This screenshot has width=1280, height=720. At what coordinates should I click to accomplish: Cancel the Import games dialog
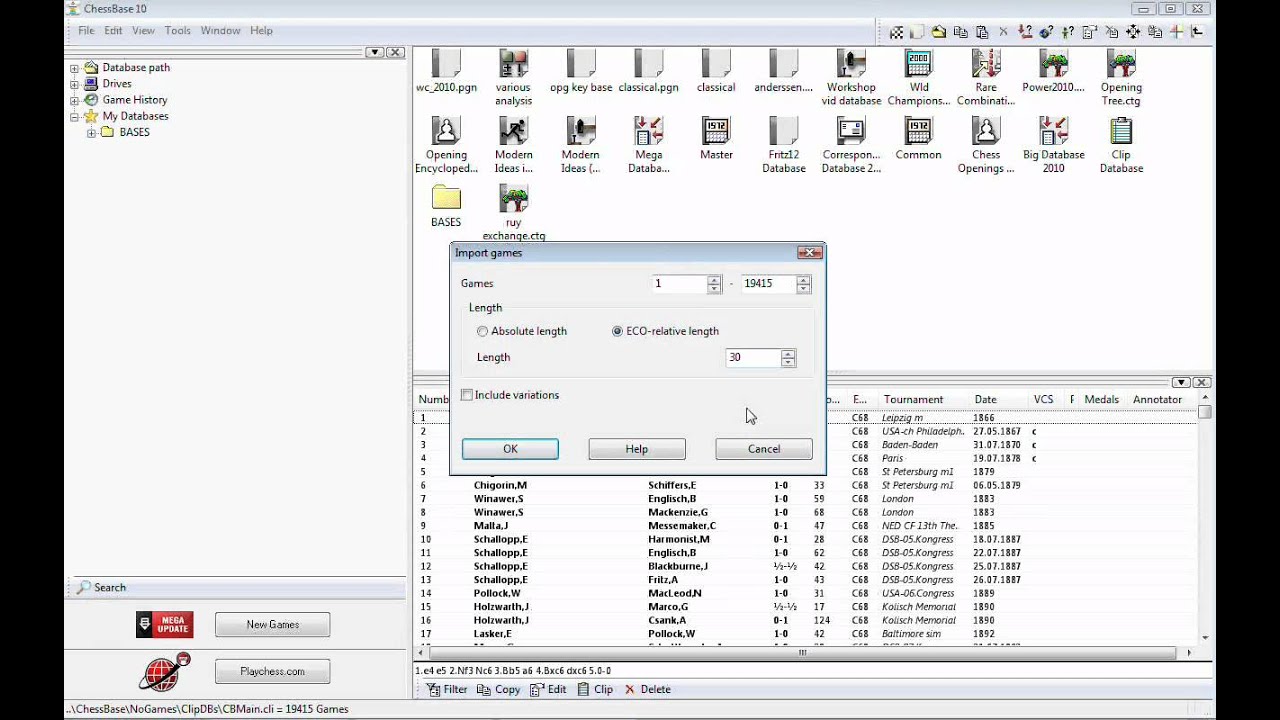click(x=764, y=449)
